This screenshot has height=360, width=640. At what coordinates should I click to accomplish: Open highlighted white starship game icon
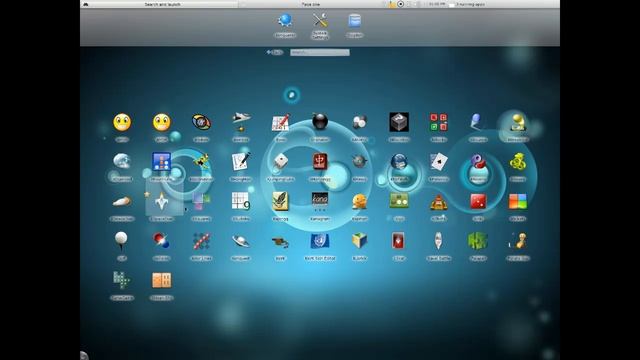(x=162, y=202)
